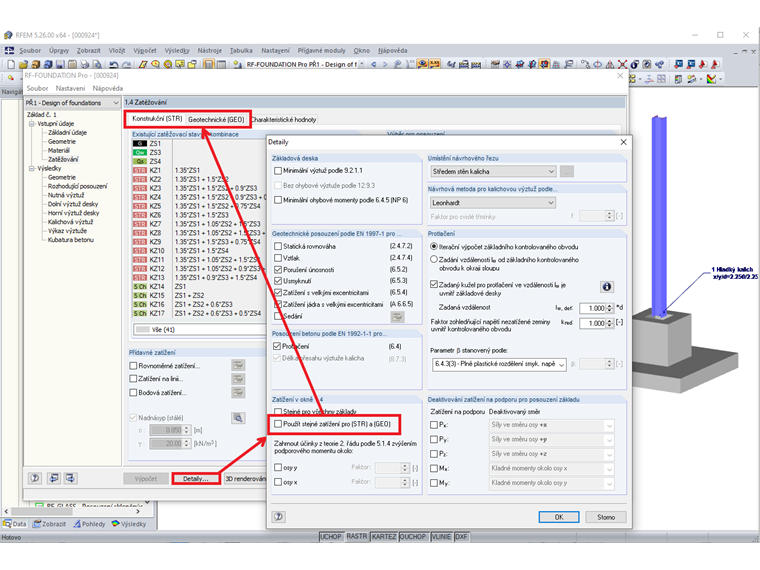Open Kladné momenty okolo osy y dropdown
760x570 pixels.
[552, 483]
